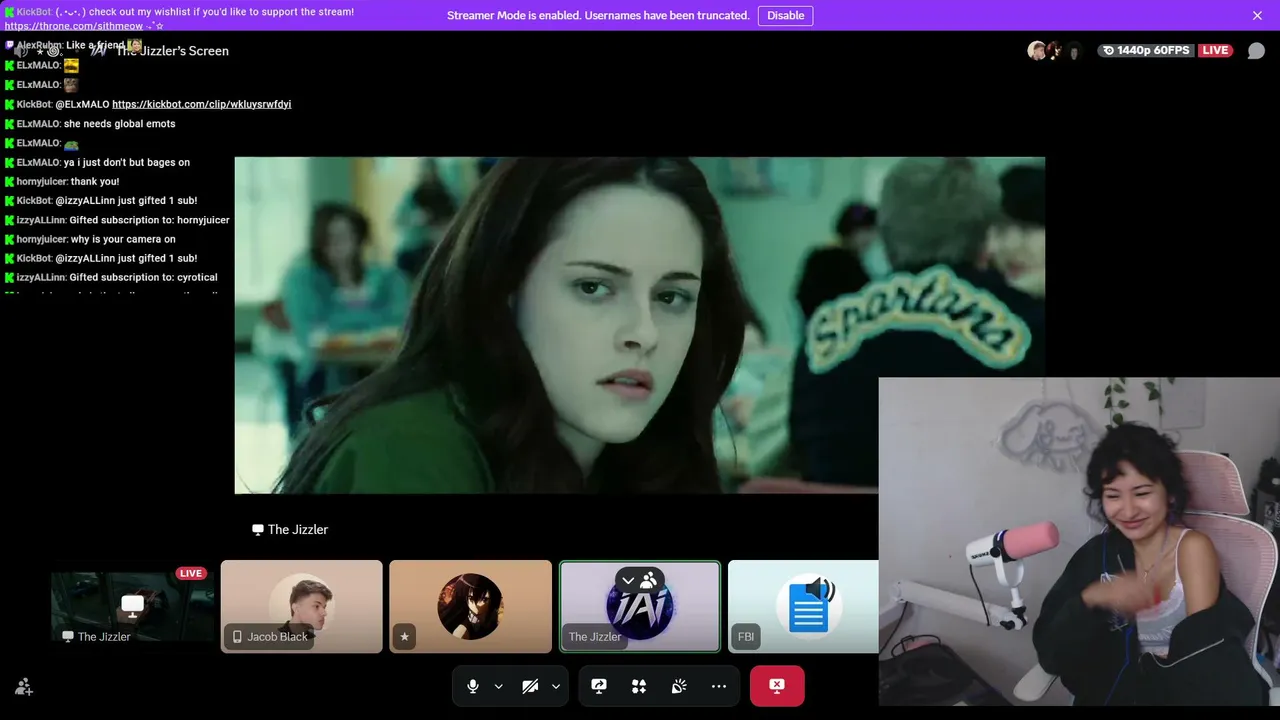The width and height of the screenshot is (1280, 720).
Task: Click 'ya i just don't but bages on' message
Action: 126,162
